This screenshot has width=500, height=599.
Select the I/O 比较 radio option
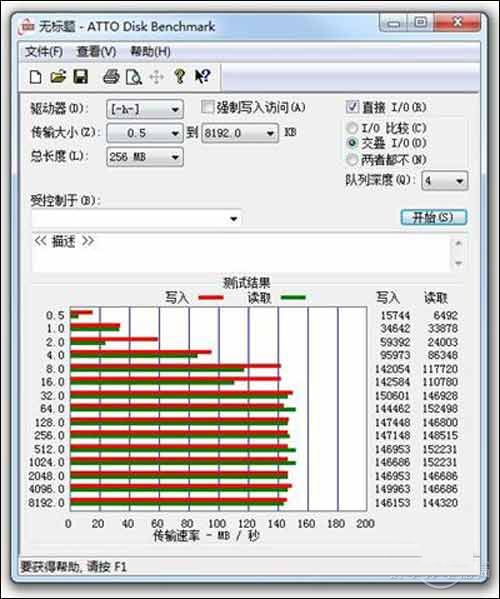pyautogui.click(x=352, y=128)
